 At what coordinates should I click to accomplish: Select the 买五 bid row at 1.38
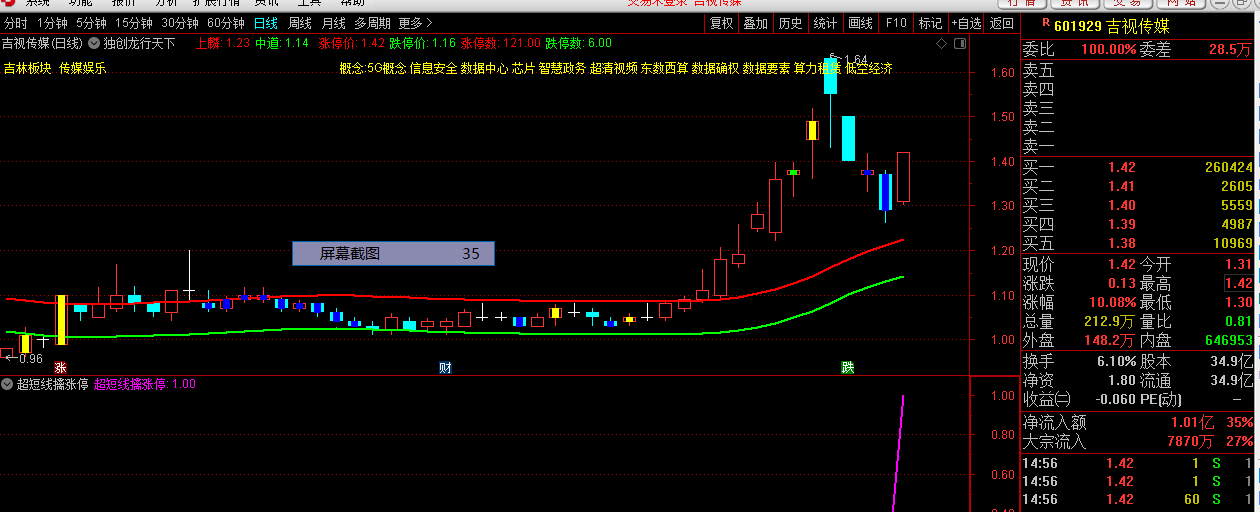click(1138, 243)
